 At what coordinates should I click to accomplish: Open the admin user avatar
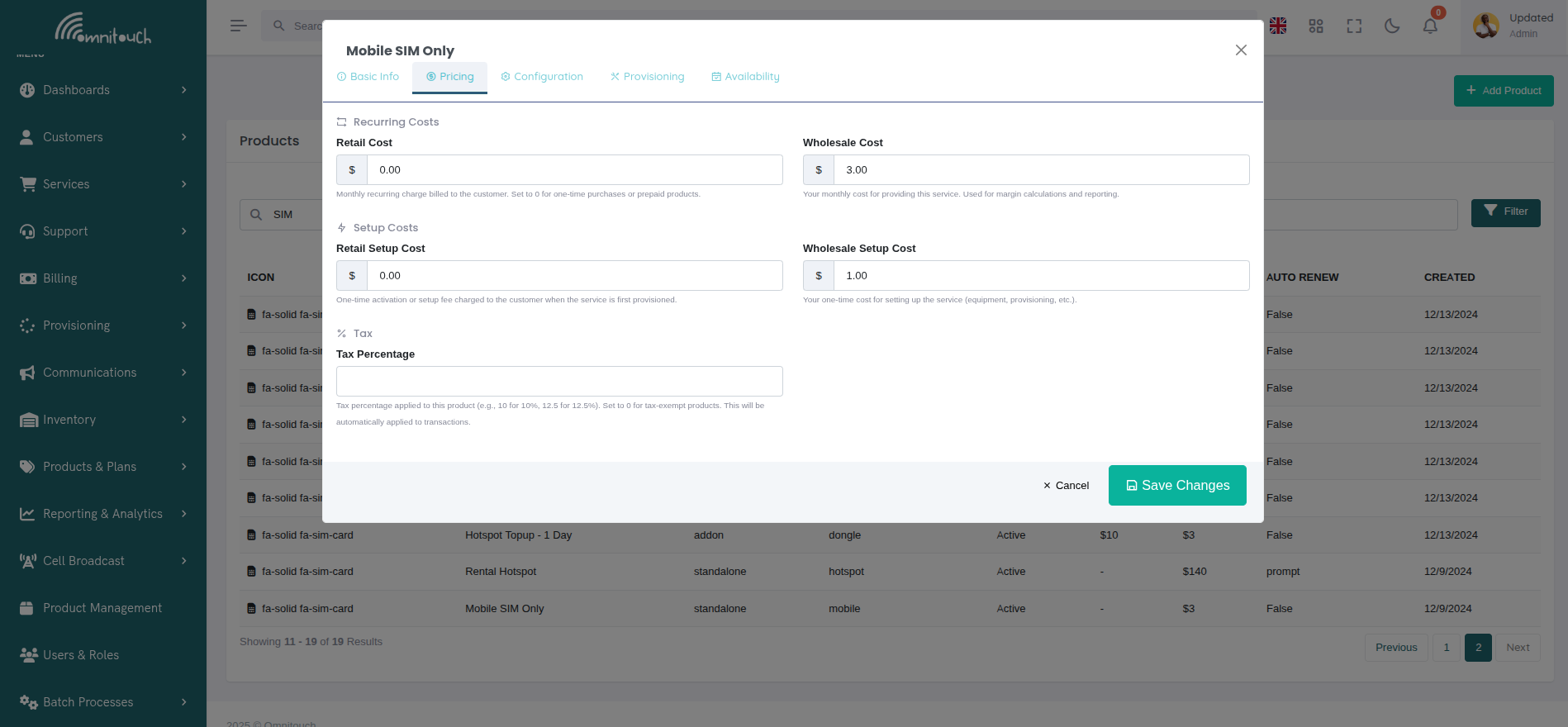coord(1485,26)
